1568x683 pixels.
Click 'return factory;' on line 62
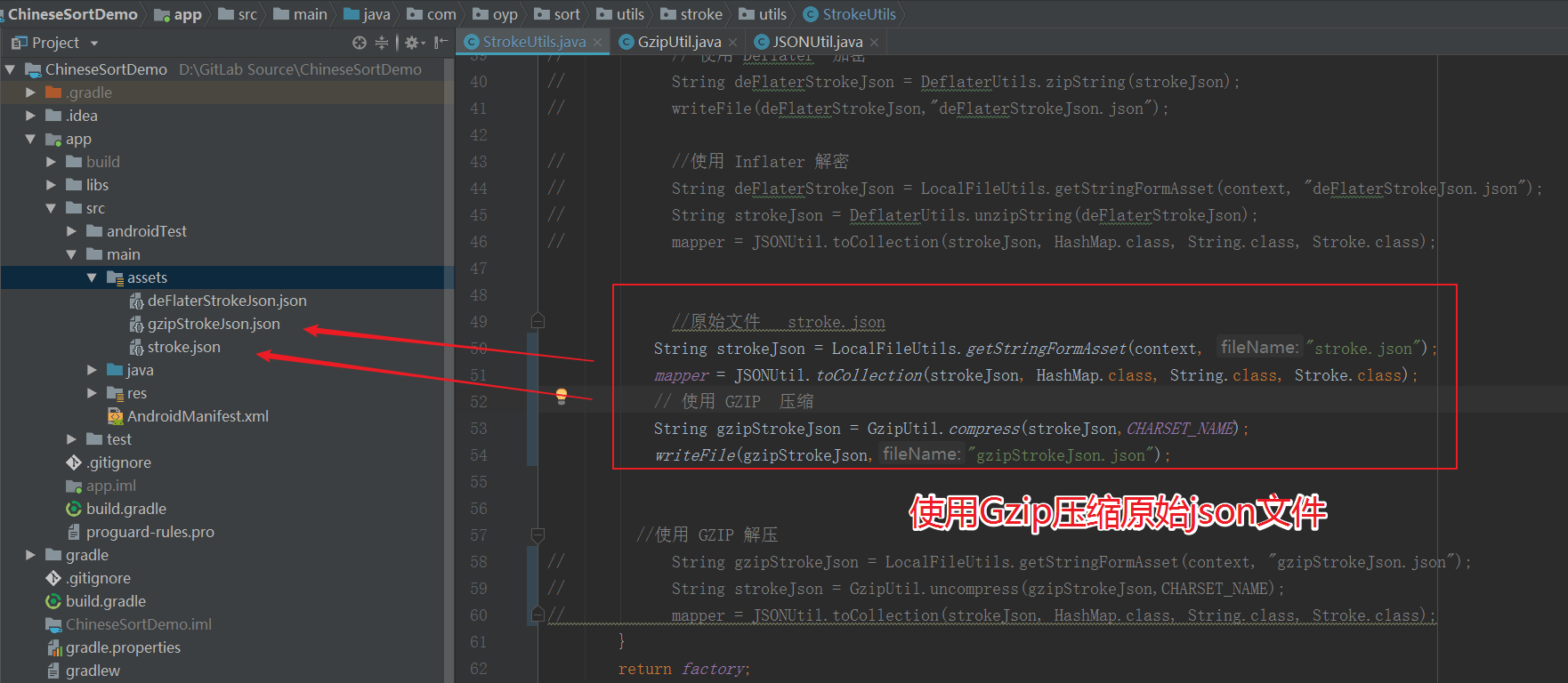(684, 669)
